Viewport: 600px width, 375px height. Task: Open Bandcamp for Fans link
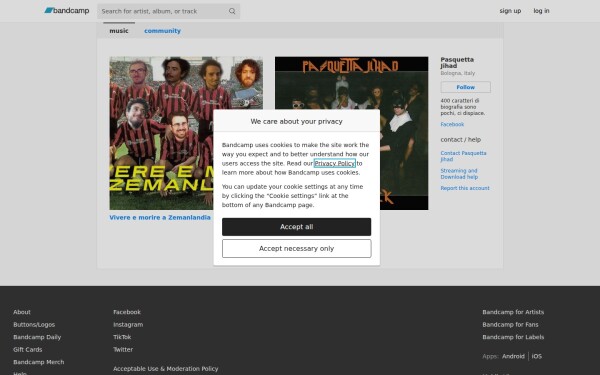(510, 324)
